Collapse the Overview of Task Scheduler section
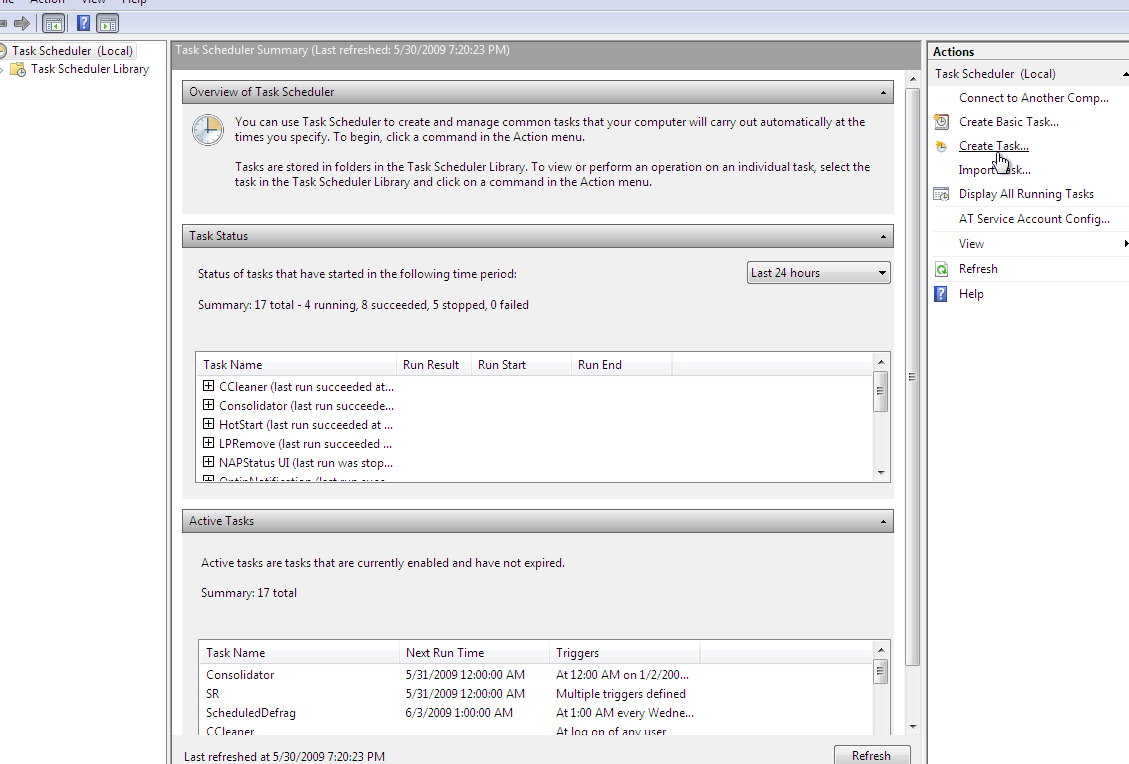The image size is (1129, 764). (x=883, y=93)
